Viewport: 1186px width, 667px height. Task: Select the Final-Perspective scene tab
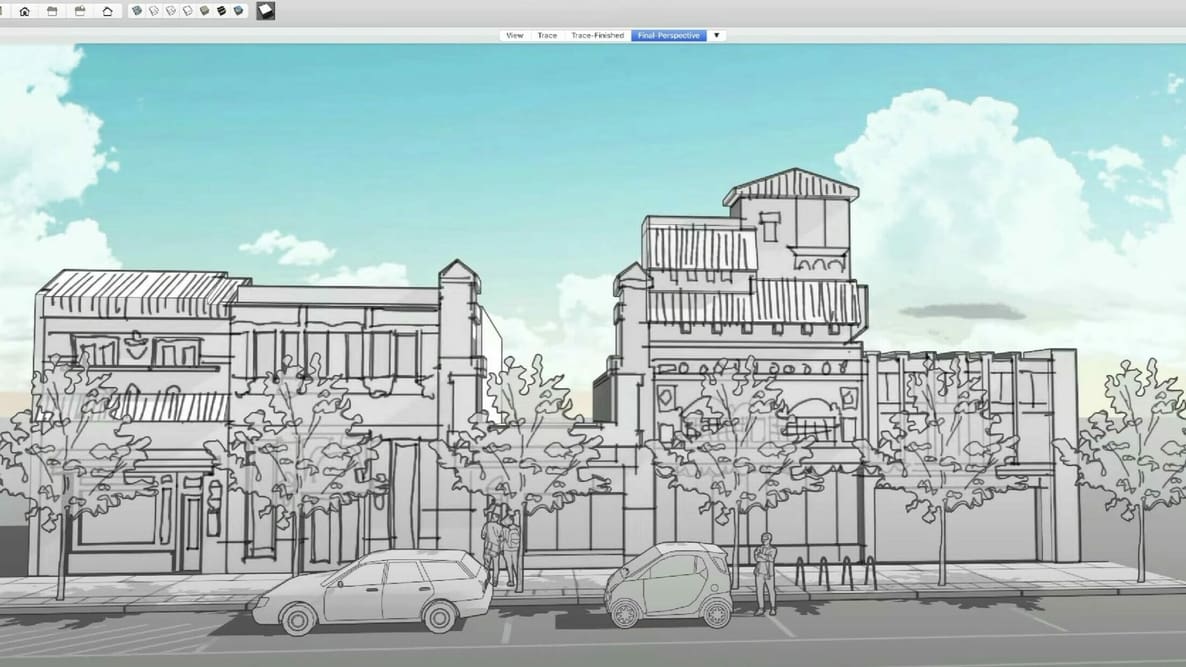point(669,36)
